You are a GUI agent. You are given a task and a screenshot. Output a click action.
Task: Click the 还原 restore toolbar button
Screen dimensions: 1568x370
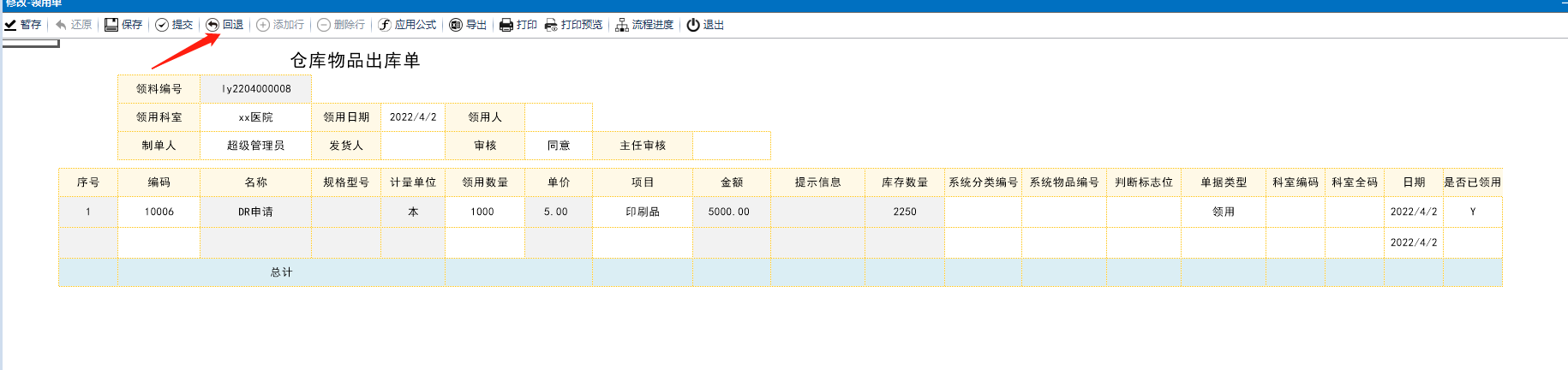coord(74,25)
